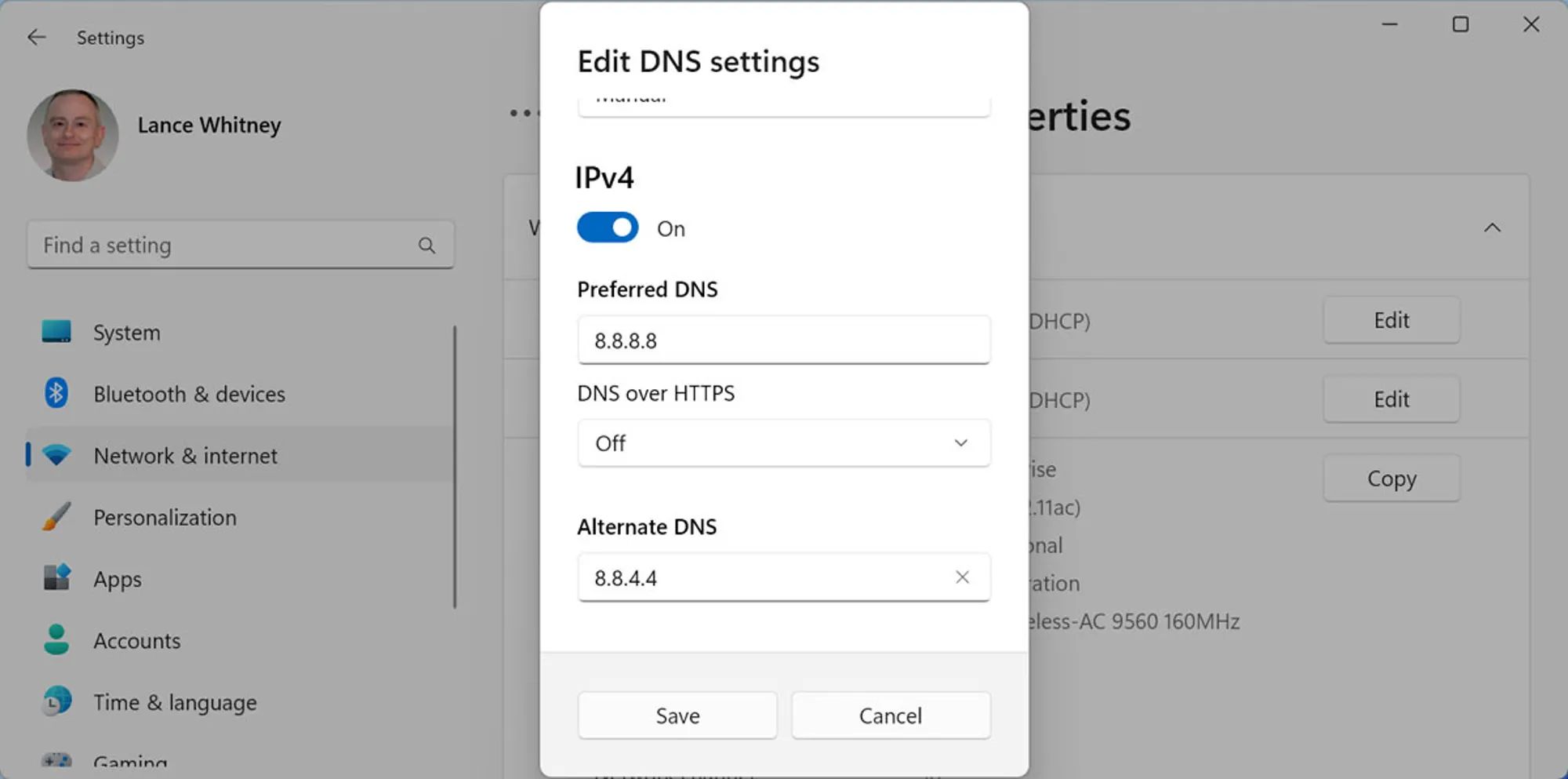Click the Personalization paintbrush icon
1568x779 pixels.
[x=56, y=517]
